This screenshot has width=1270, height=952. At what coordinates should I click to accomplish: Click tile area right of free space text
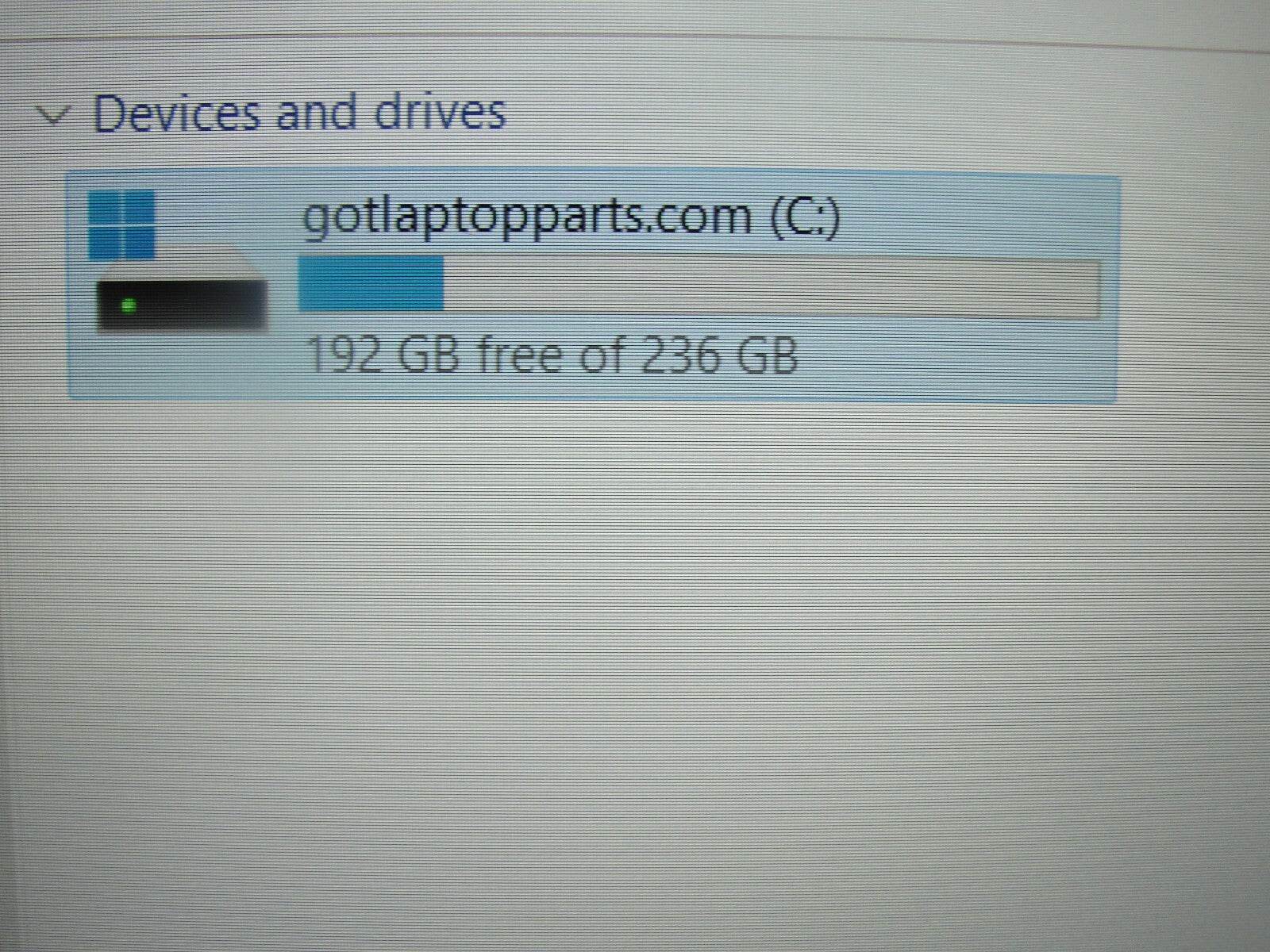pos(952,357)
